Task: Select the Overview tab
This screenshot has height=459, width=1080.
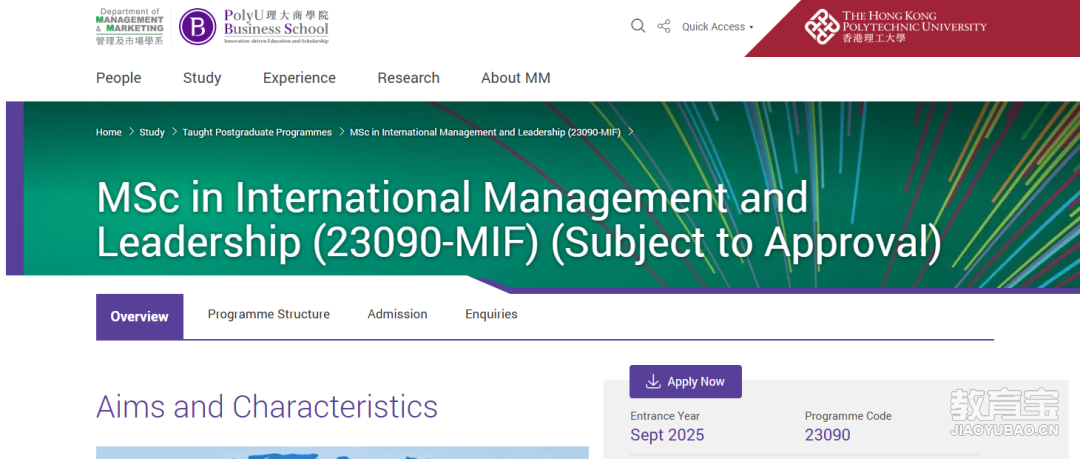Action: pos(139,316)
